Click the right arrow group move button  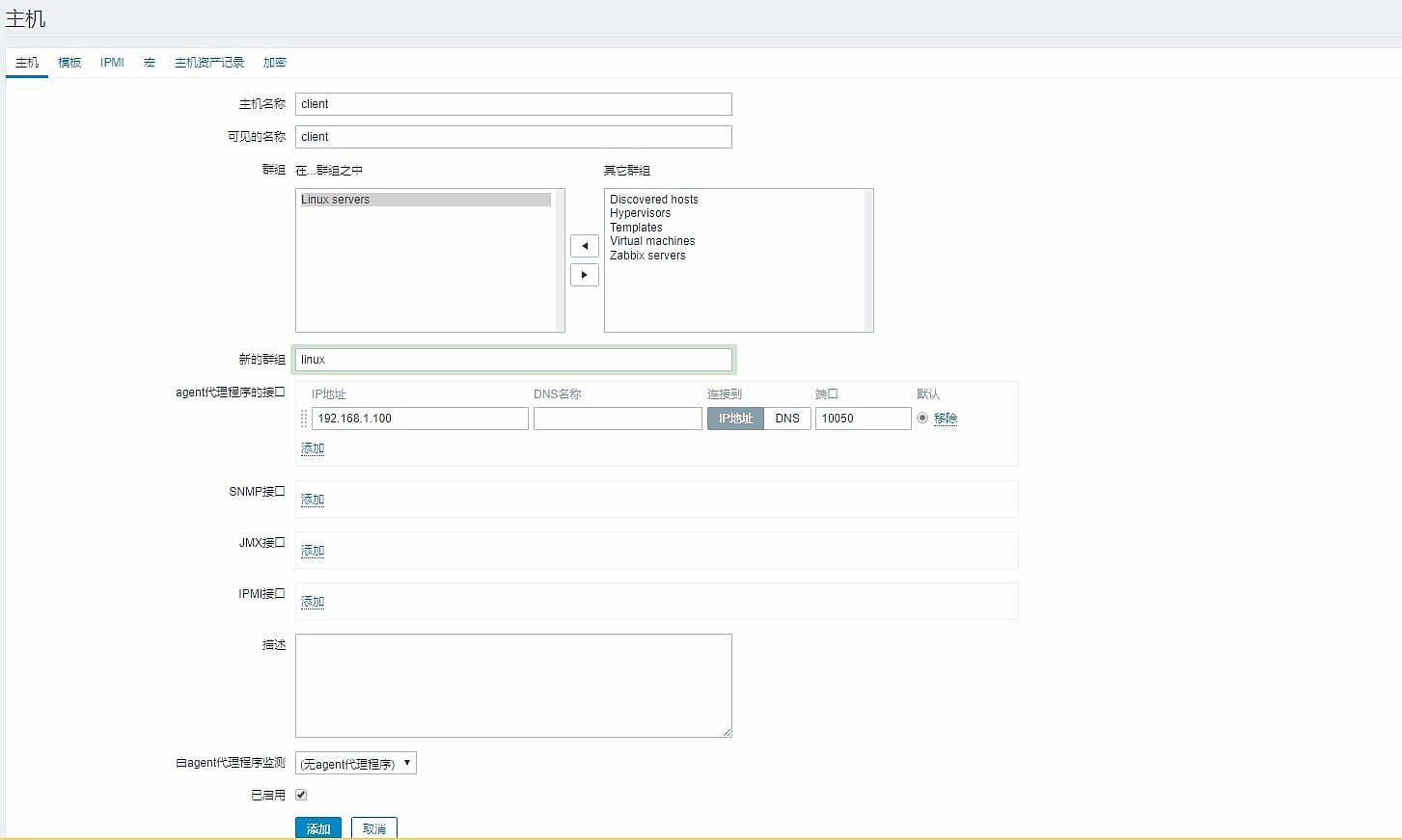coord(584,275)
